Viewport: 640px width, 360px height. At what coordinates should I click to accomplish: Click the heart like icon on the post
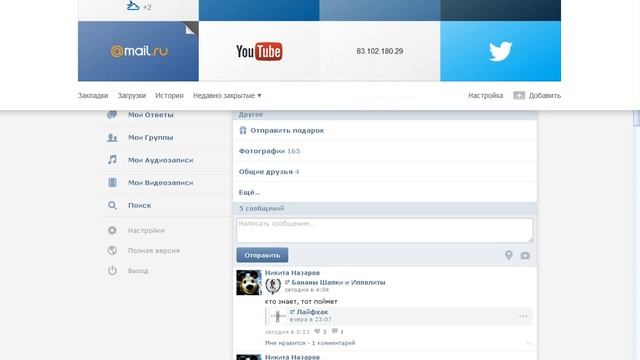point(317,331)
